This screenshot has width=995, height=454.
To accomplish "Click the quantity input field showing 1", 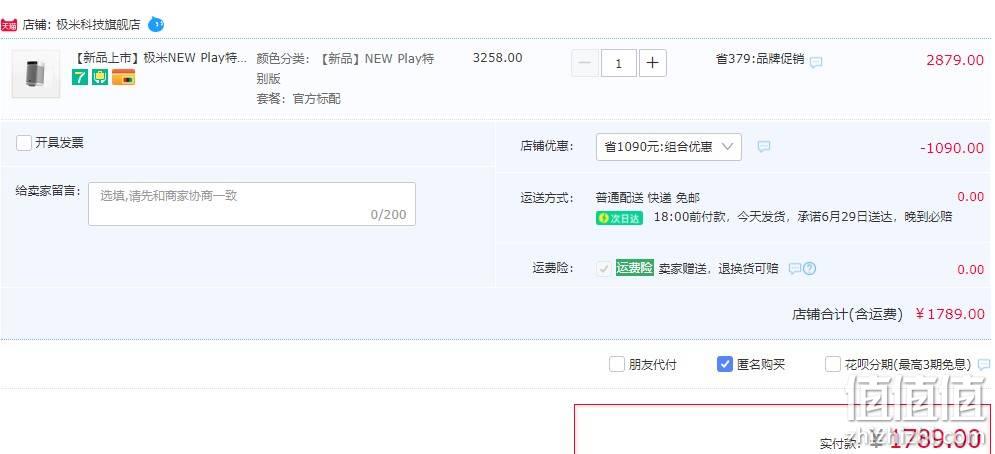I will click(619, 63).
